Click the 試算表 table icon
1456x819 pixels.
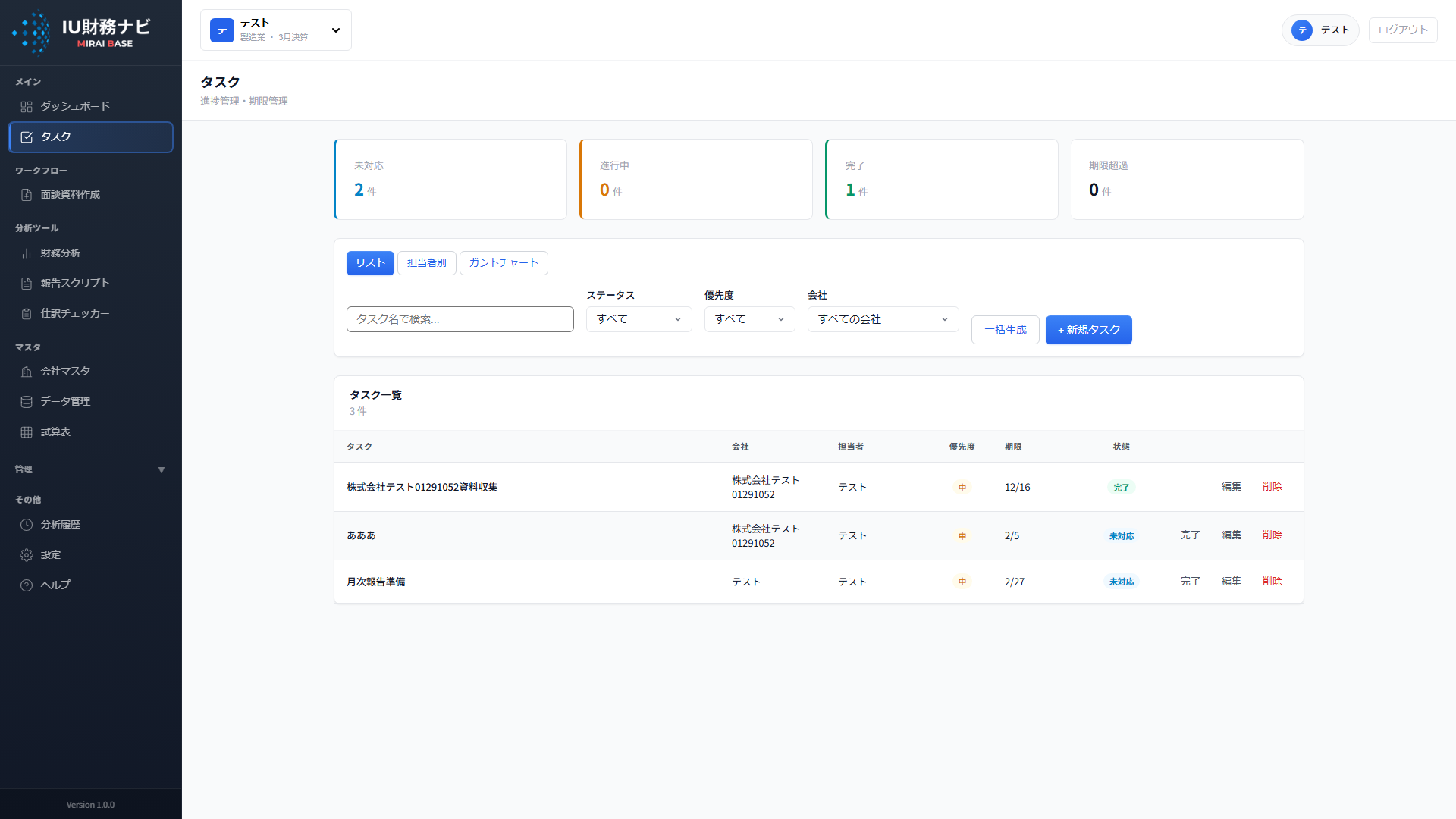27,432
